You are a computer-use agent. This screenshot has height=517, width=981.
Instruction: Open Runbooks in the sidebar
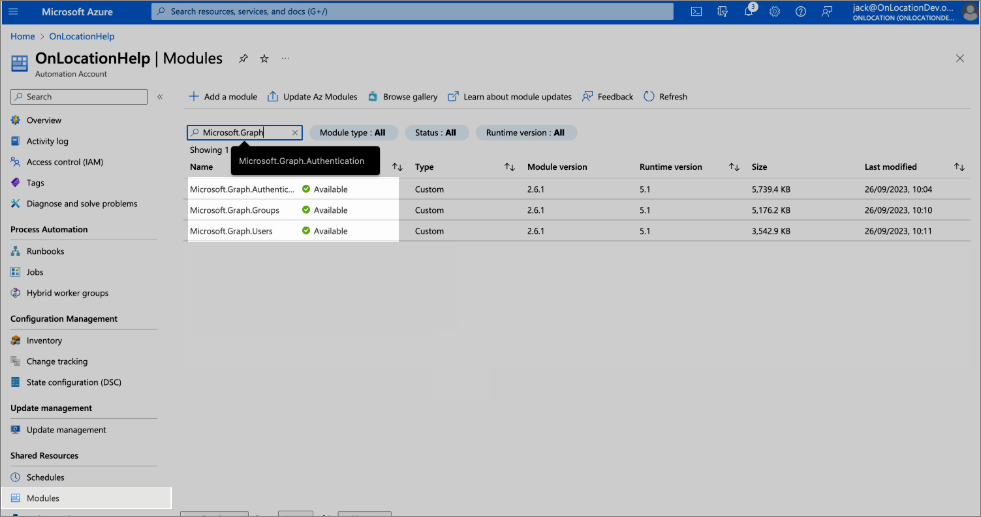point(45,251)
